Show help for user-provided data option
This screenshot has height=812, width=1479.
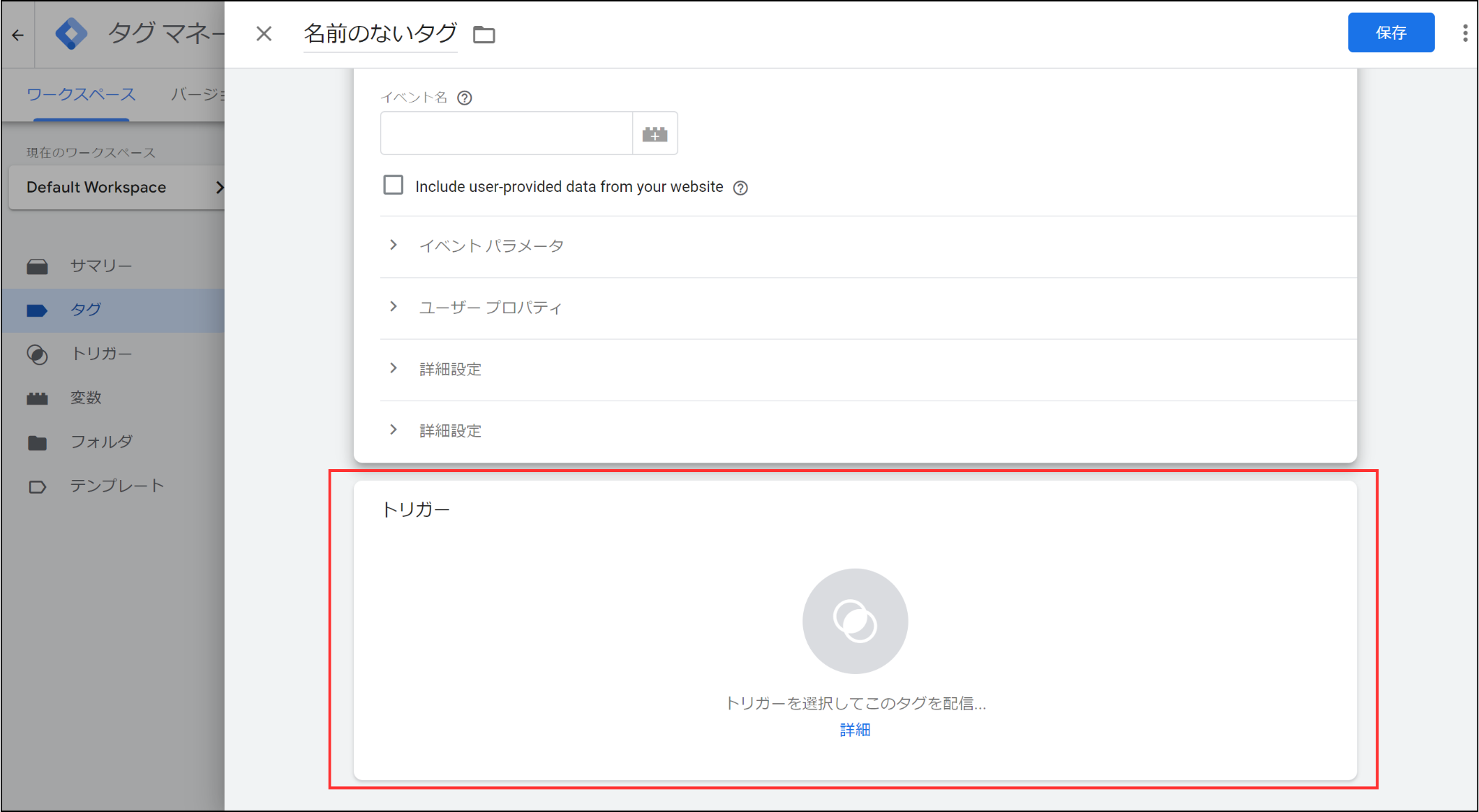[740, 188]
